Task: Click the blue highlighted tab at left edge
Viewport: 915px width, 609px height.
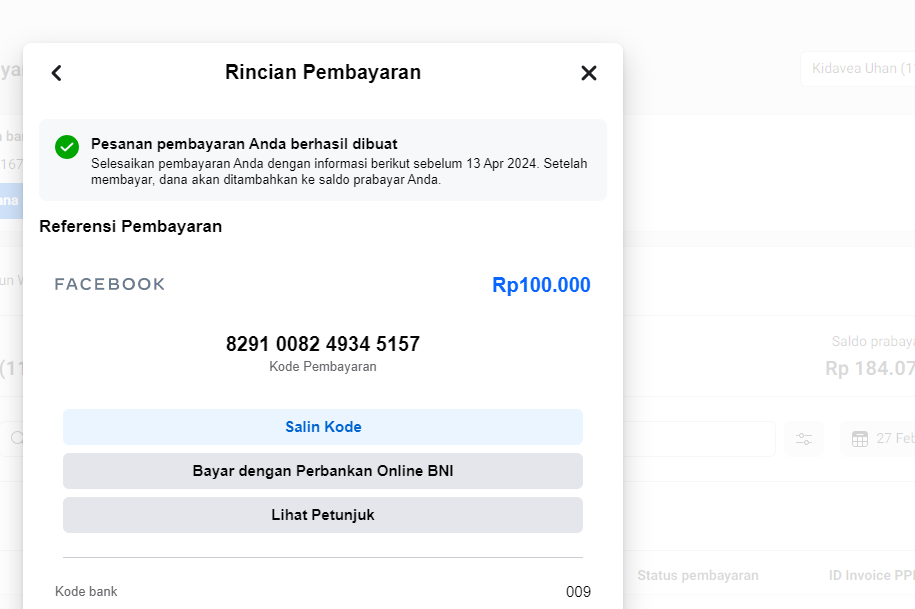Action: click(10, 200)
